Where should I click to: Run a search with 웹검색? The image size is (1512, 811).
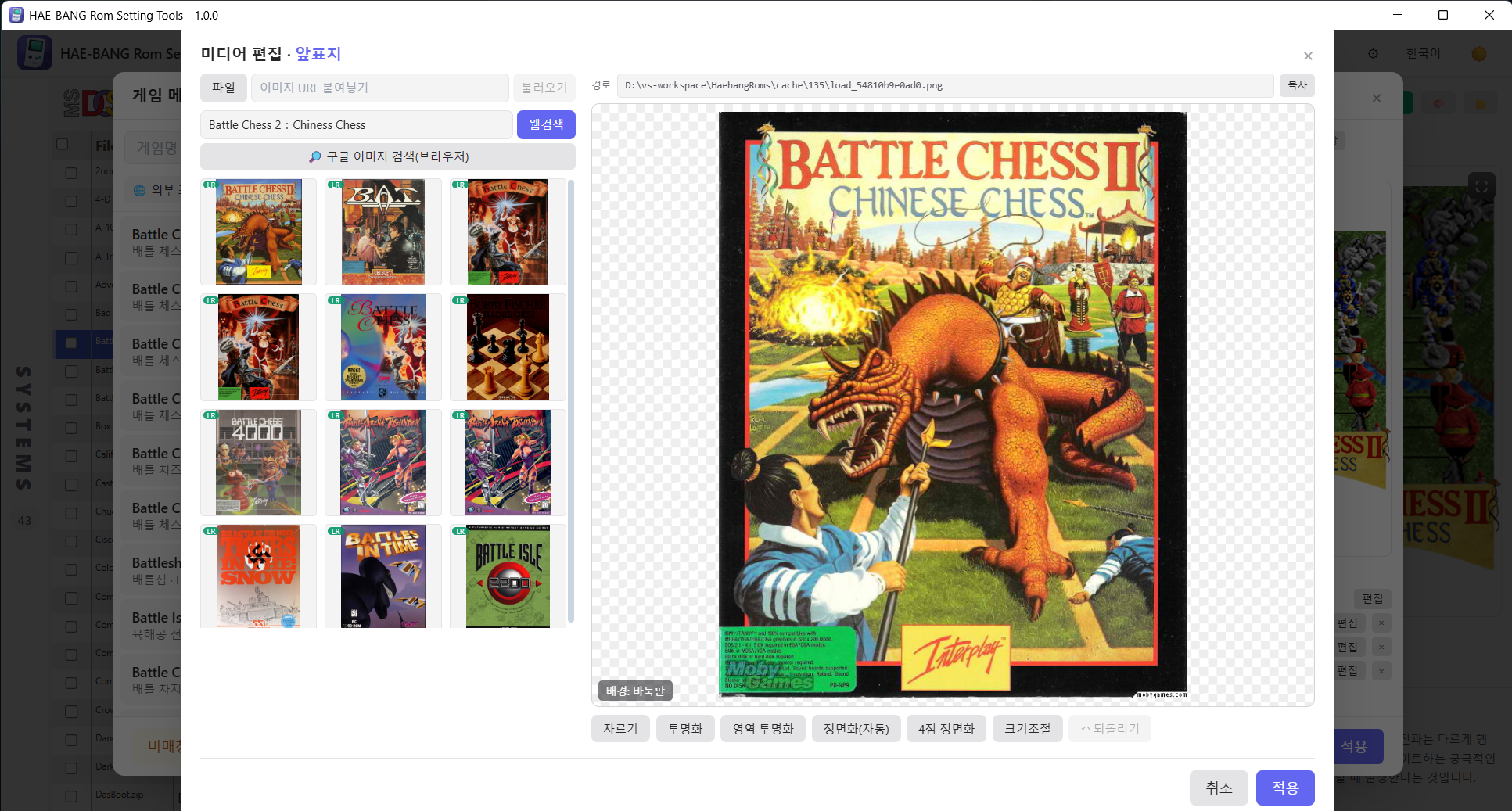[x=546, y=125]
